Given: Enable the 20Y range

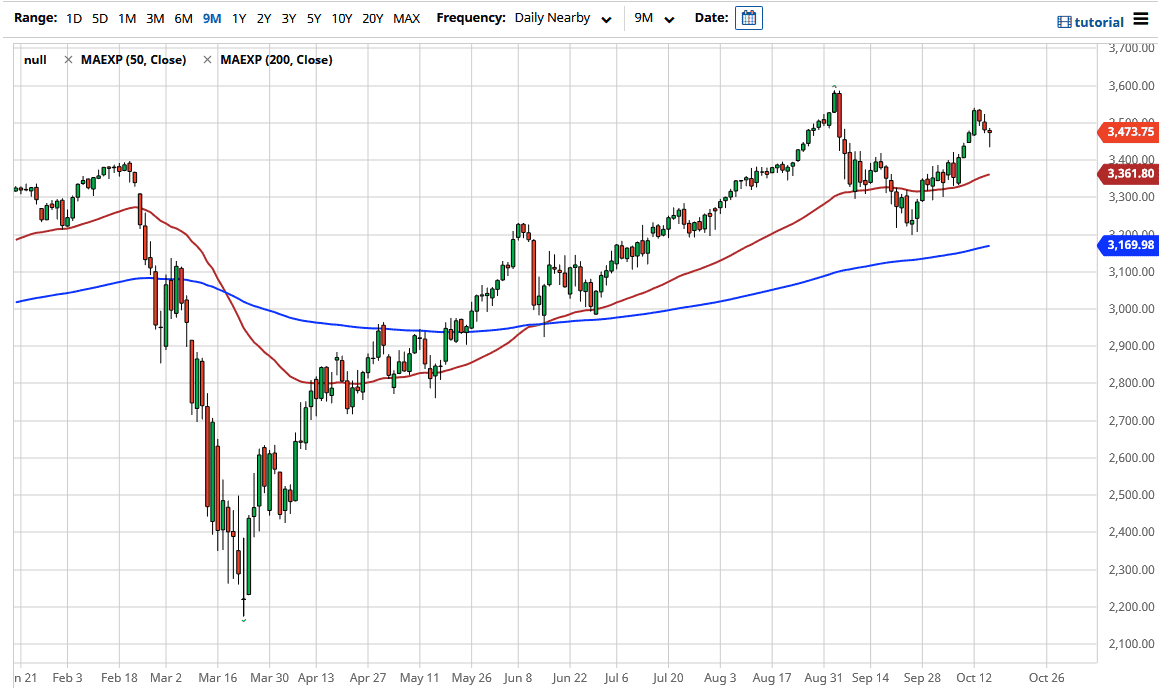Looking at the screenshot, I should tap(372, 18).
